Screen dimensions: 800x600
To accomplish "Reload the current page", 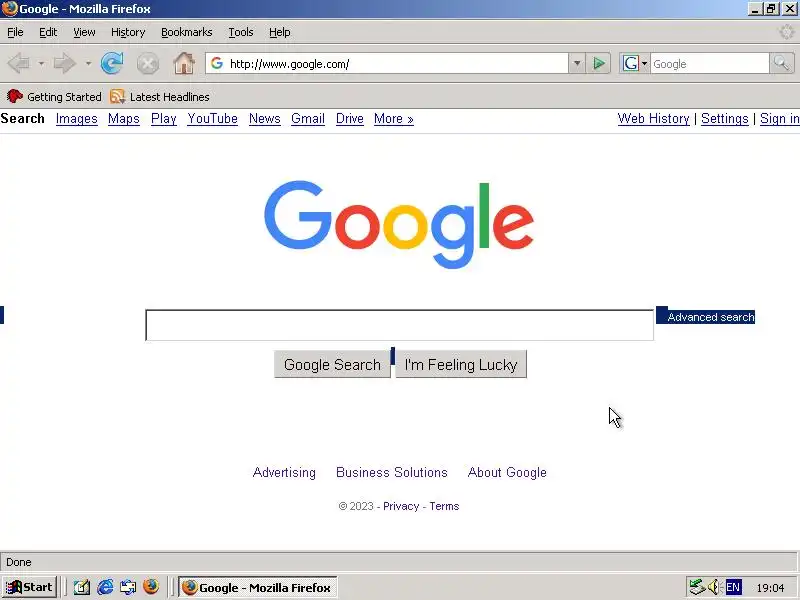I will 112,63.
